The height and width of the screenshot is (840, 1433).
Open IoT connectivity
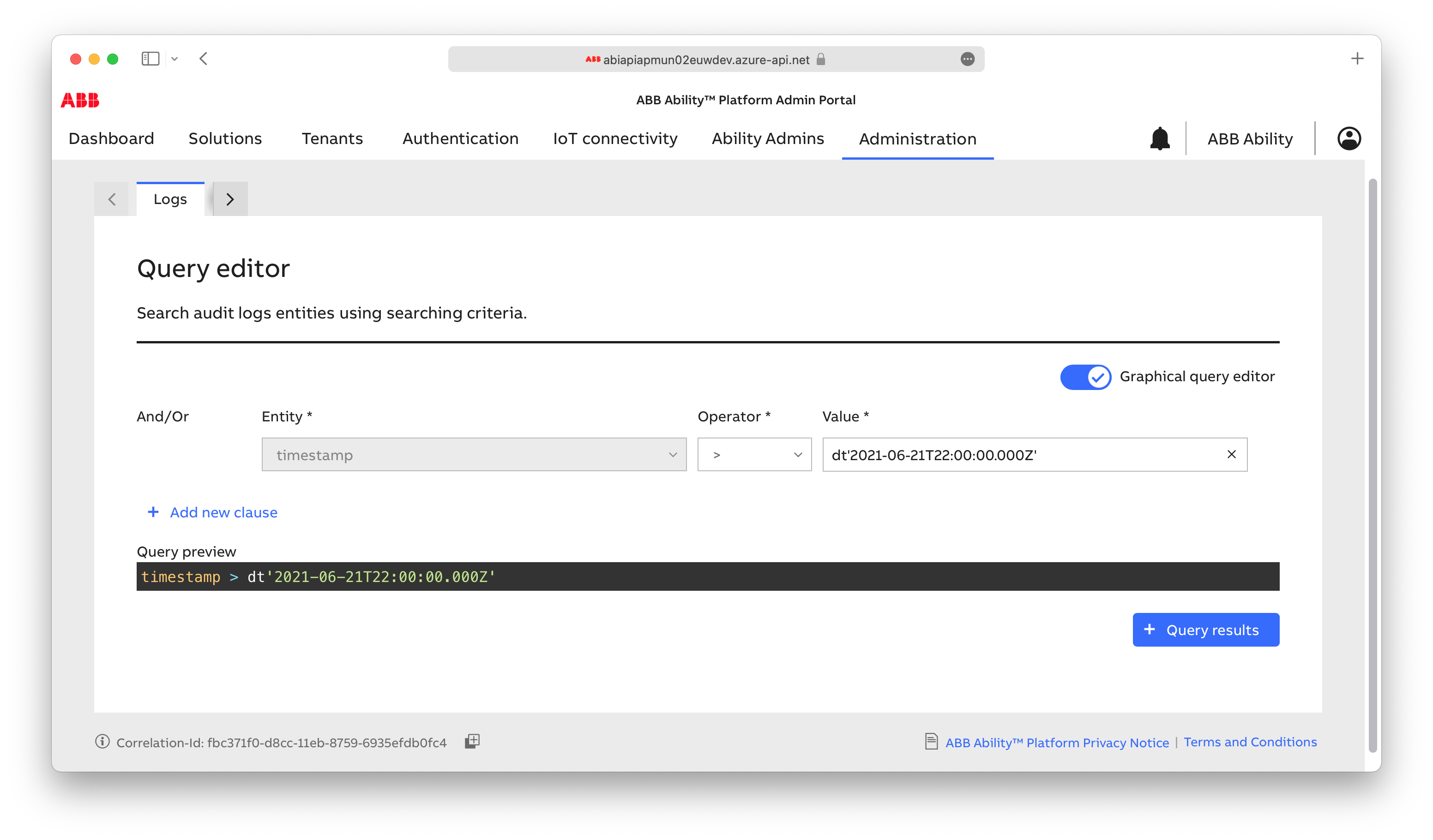(615, 138)
